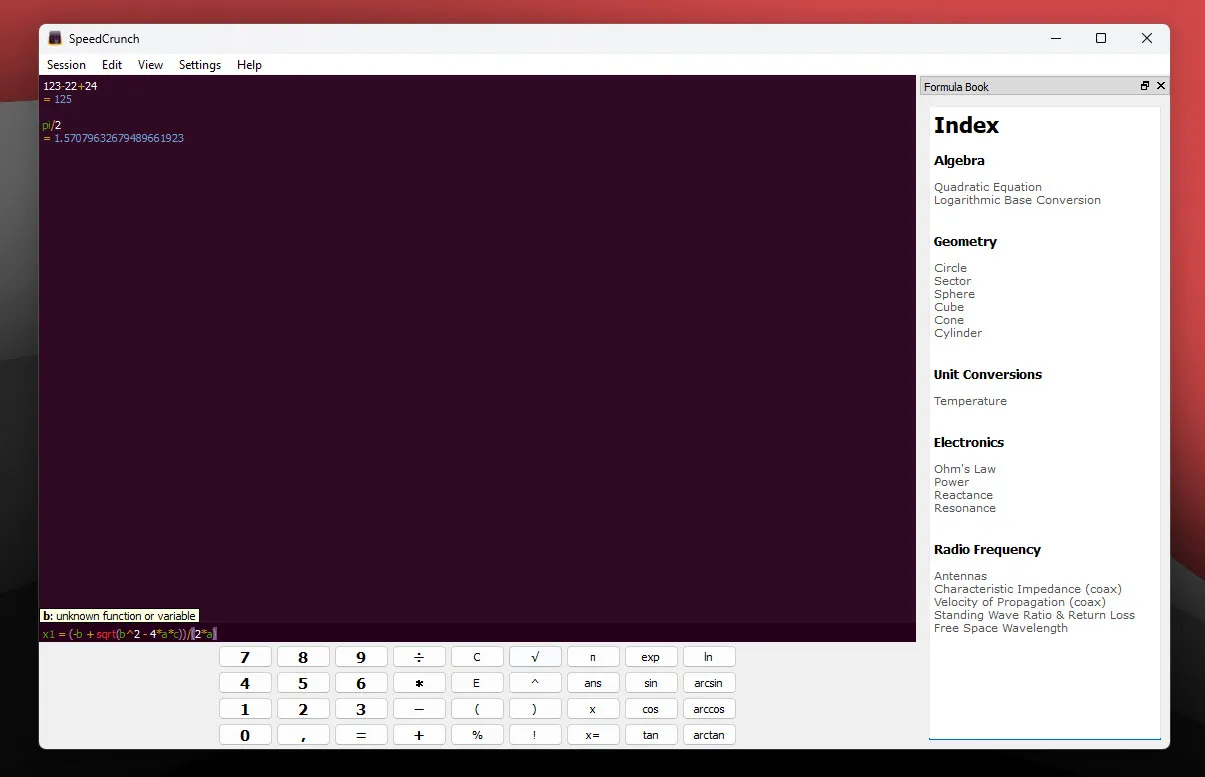Select the sin function key
The height and width of the screenshot is (777, 1205).
pyautogui.click(x=651, y=682)
